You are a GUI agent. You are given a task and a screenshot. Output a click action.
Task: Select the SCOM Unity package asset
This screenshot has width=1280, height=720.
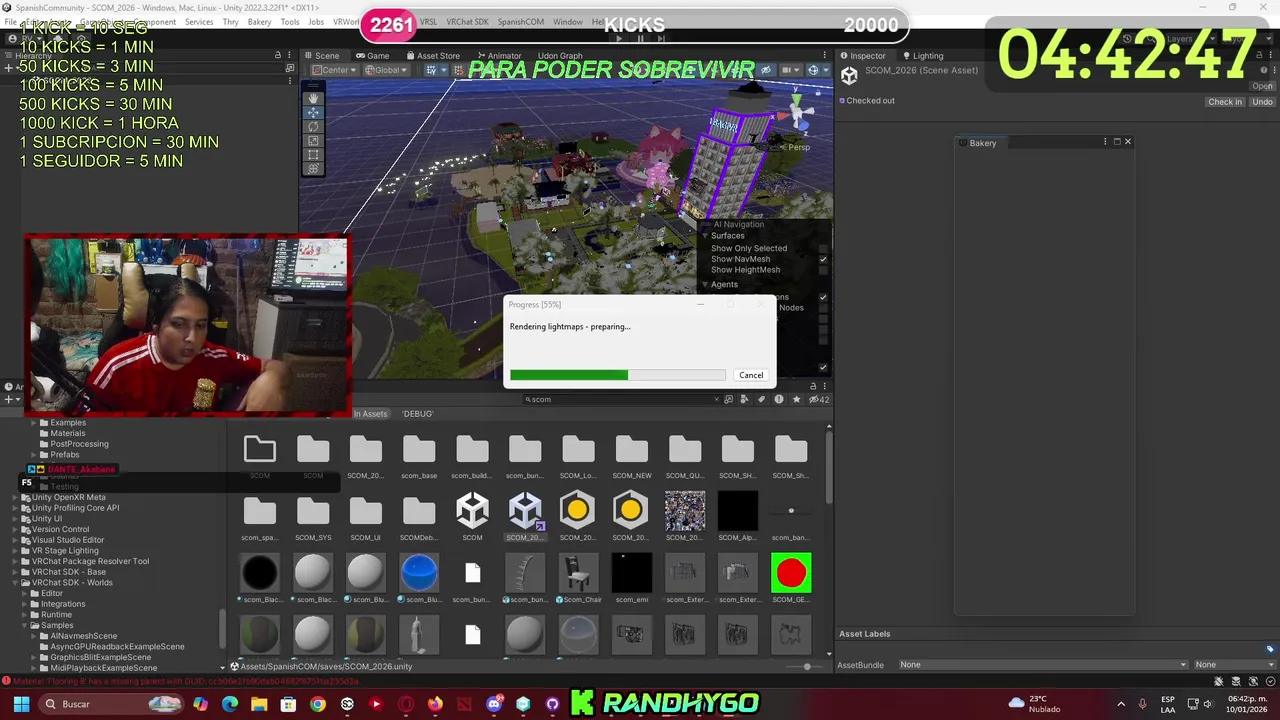pyautogui.click(x=472, y=517)
